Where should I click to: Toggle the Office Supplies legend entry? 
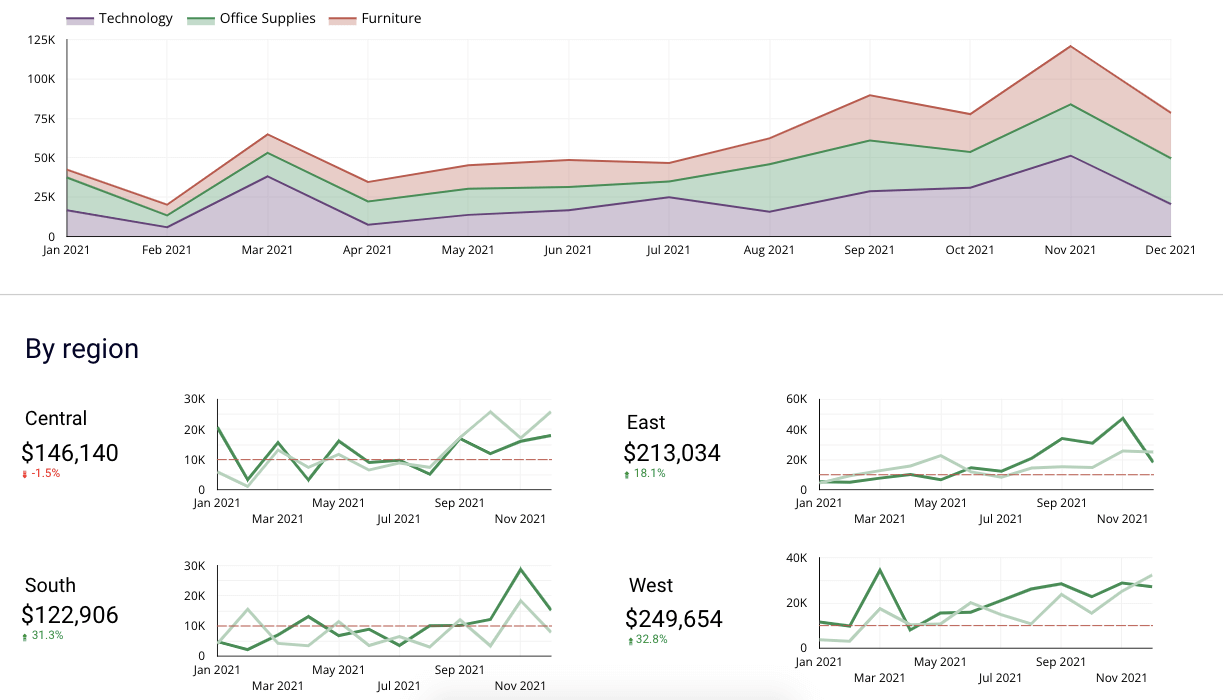pos(251,18)
